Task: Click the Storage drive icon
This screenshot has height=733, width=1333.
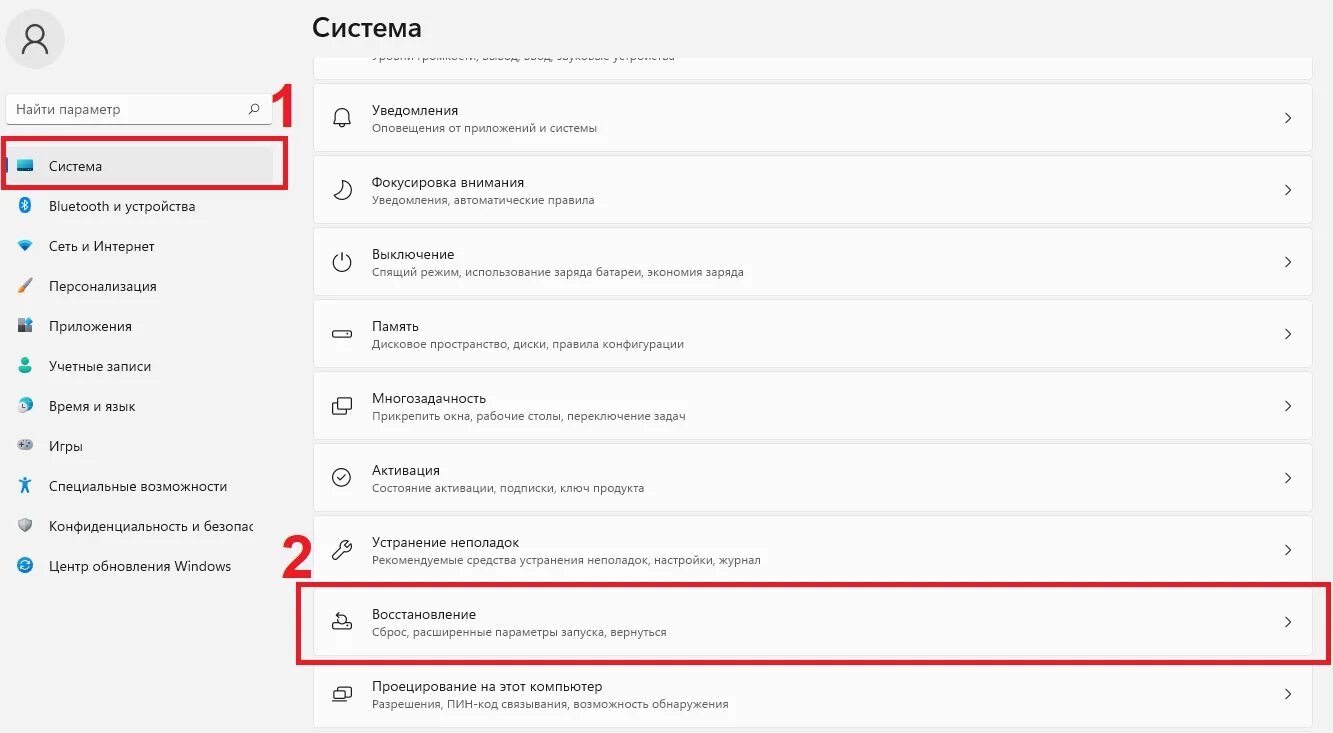Action: click(x=342, y=334)
